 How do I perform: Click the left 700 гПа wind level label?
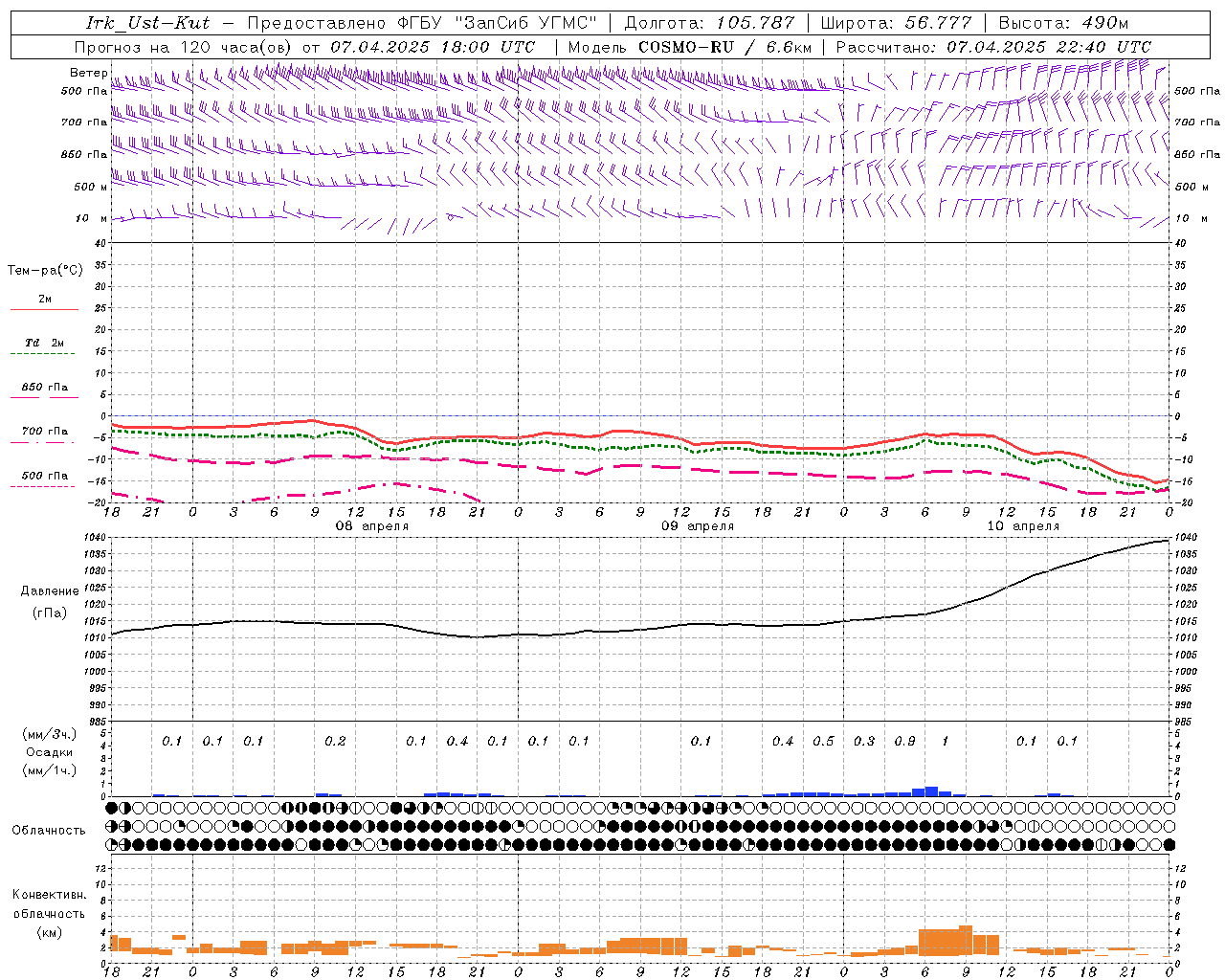(x=84, y=122)
